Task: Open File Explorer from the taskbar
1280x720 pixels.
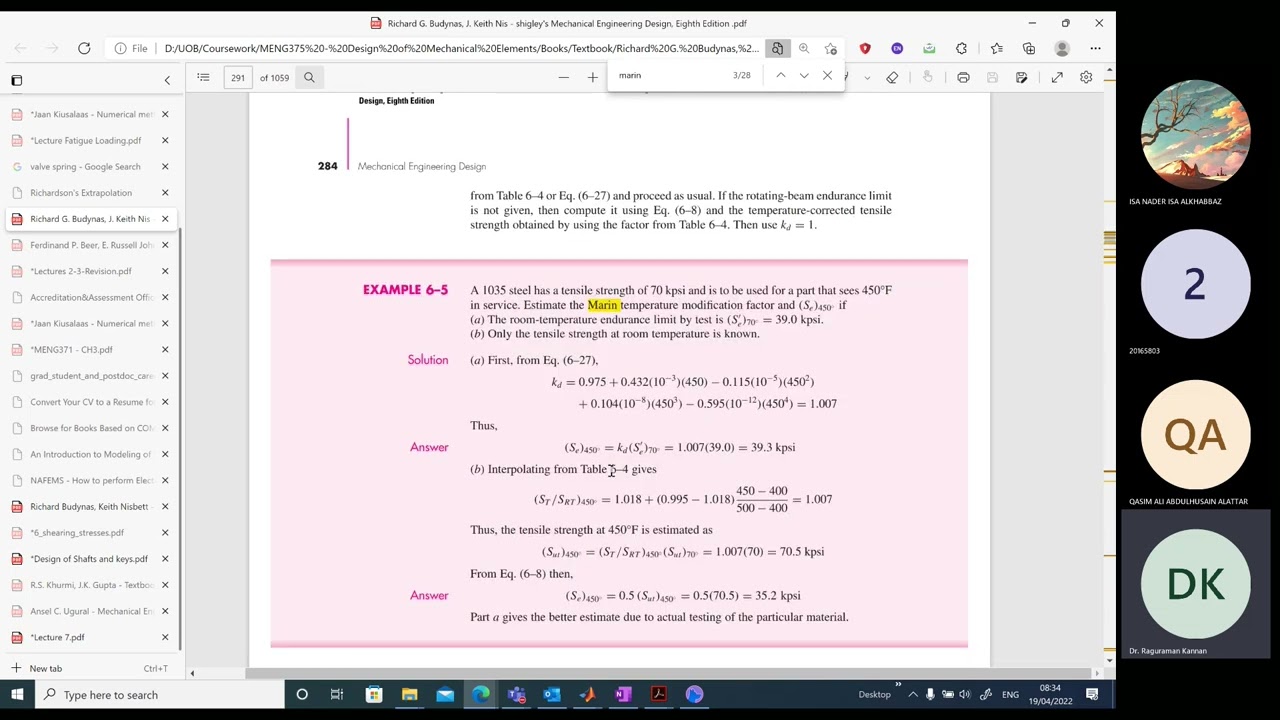Action: 409,694
